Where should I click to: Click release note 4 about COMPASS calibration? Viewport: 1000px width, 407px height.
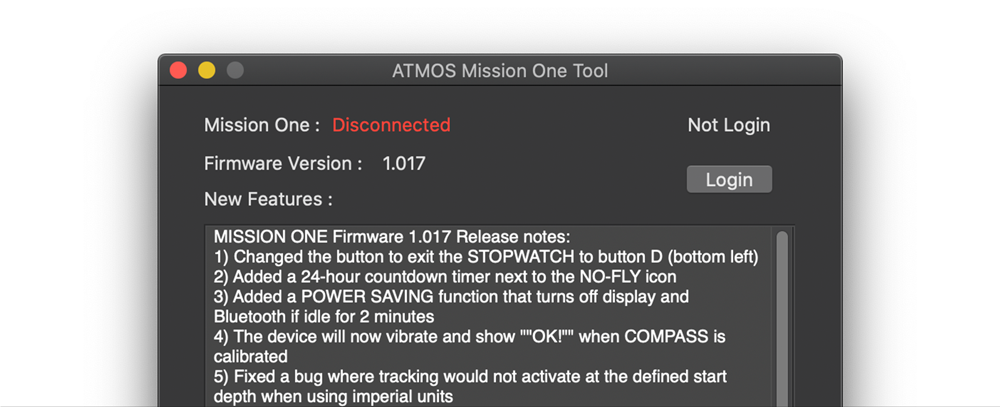pyautogui.click(x=469, y=346)
